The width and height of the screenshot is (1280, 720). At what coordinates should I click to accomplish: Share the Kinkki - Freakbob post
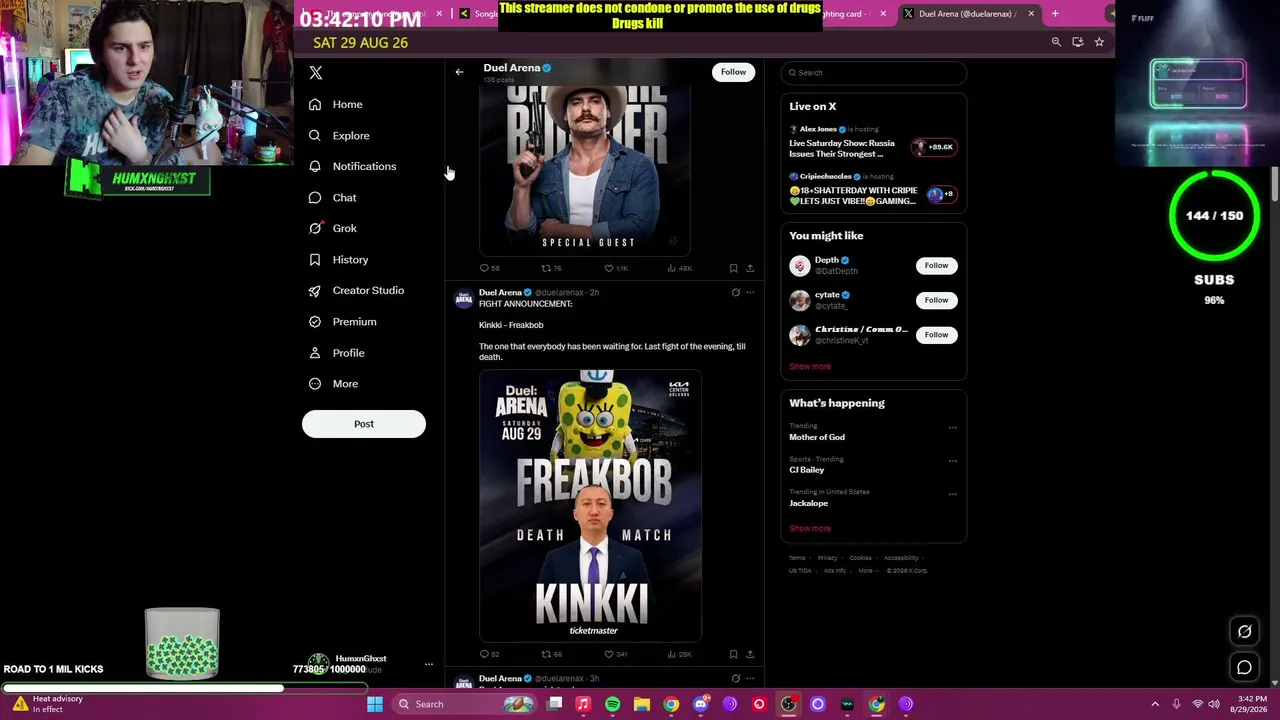750,654
